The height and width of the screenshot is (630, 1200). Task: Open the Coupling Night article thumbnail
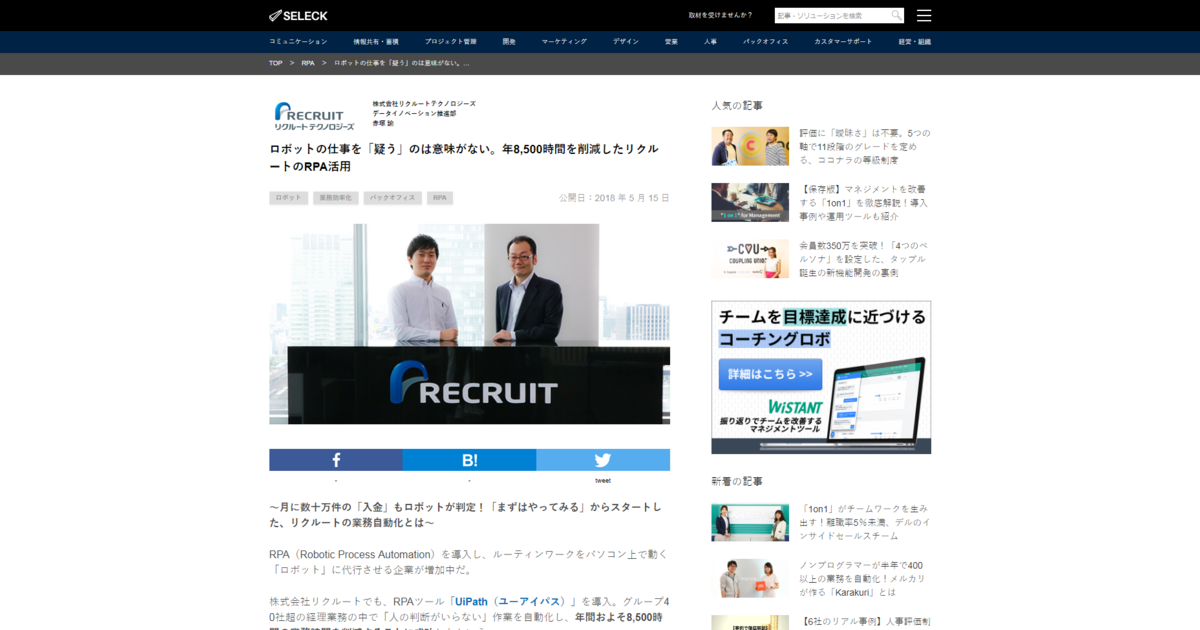tap(750, 258)
